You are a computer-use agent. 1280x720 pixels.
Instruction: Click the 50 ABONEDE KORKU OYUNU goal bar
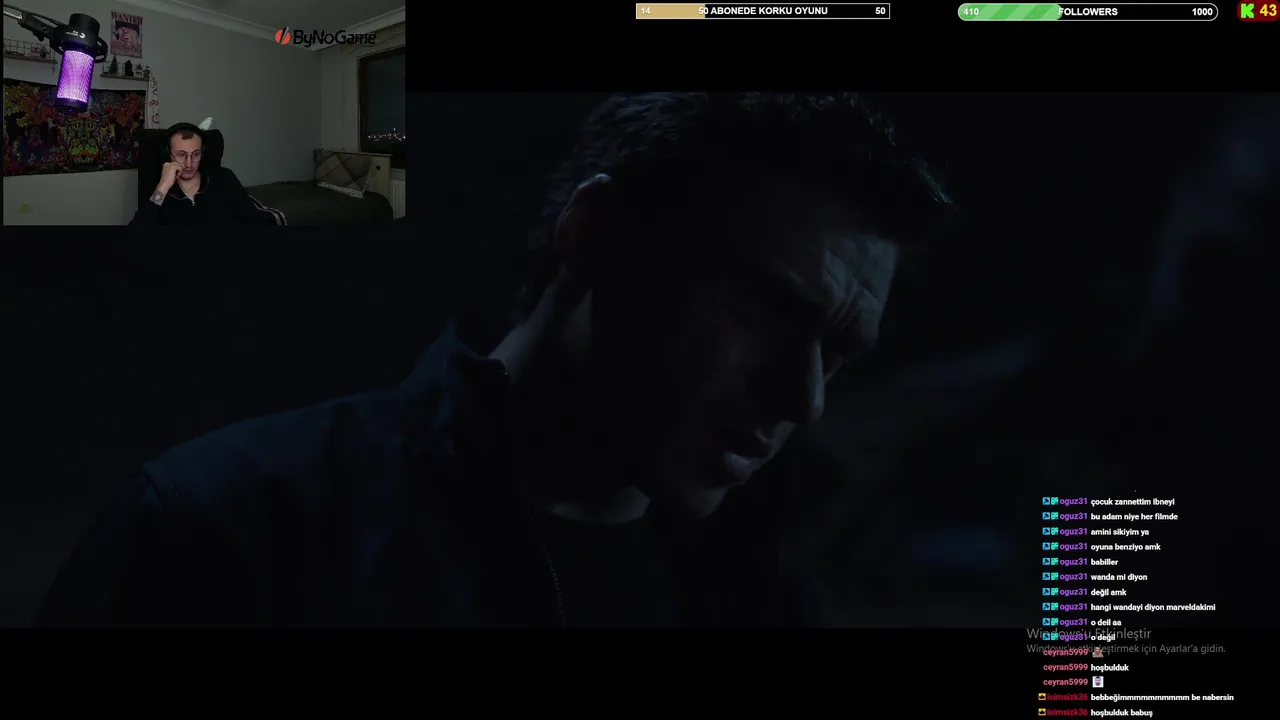point(762,11)
